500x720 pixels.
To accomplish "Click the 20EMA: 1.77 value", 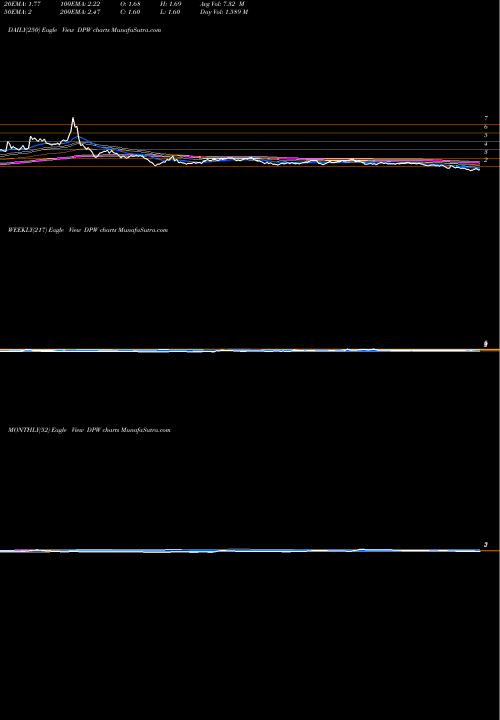I will 22,4.
